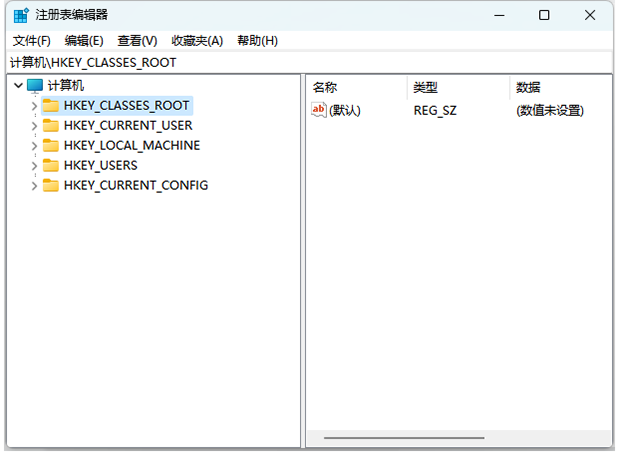Open the 帮助(H) menu
The height and width of the screenshot is (455, 620).
(x=257, y=41)
